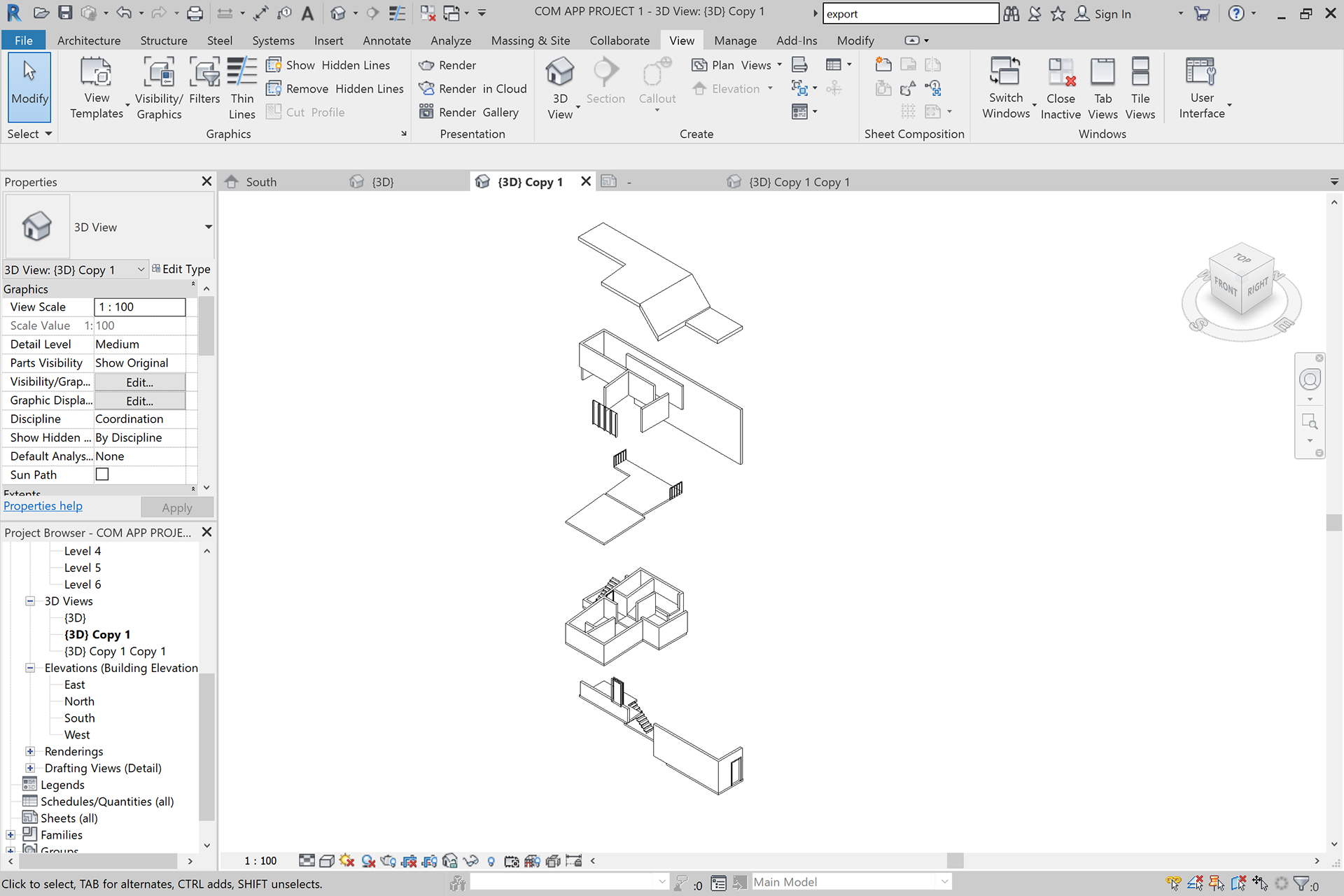Select the Modify tool in the ribbon
1344x896 pixels.
point(29,87)
